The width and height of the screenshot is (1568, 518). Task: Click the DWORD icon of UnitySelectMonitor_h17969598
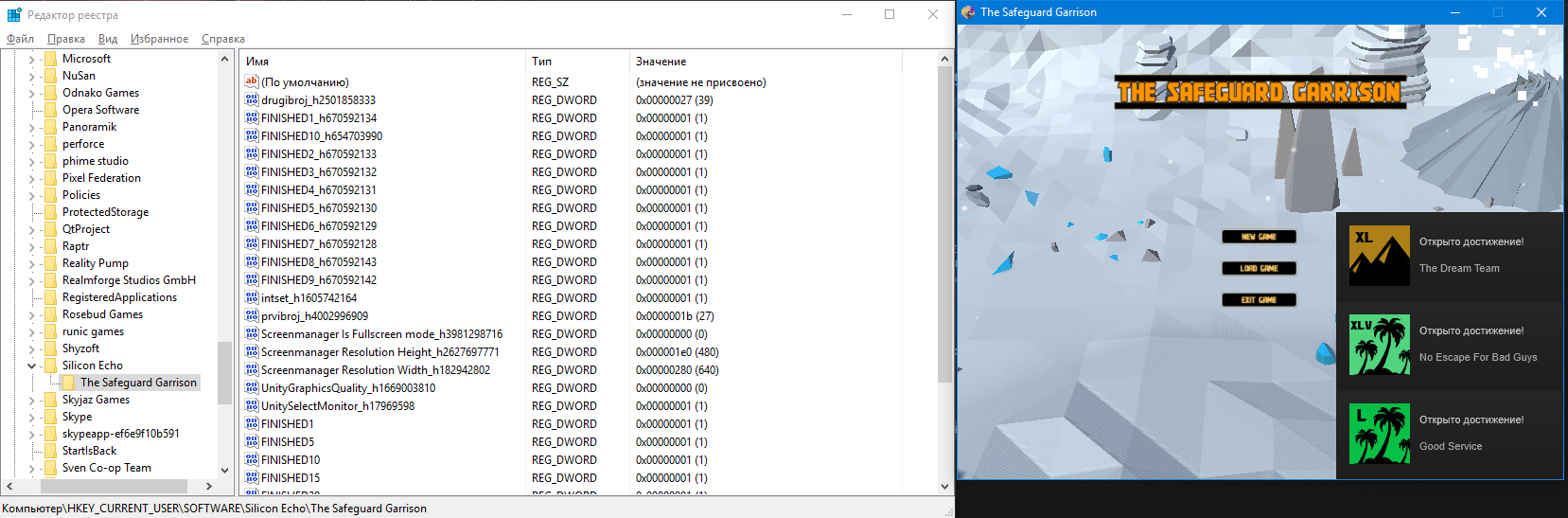(252, 405)
